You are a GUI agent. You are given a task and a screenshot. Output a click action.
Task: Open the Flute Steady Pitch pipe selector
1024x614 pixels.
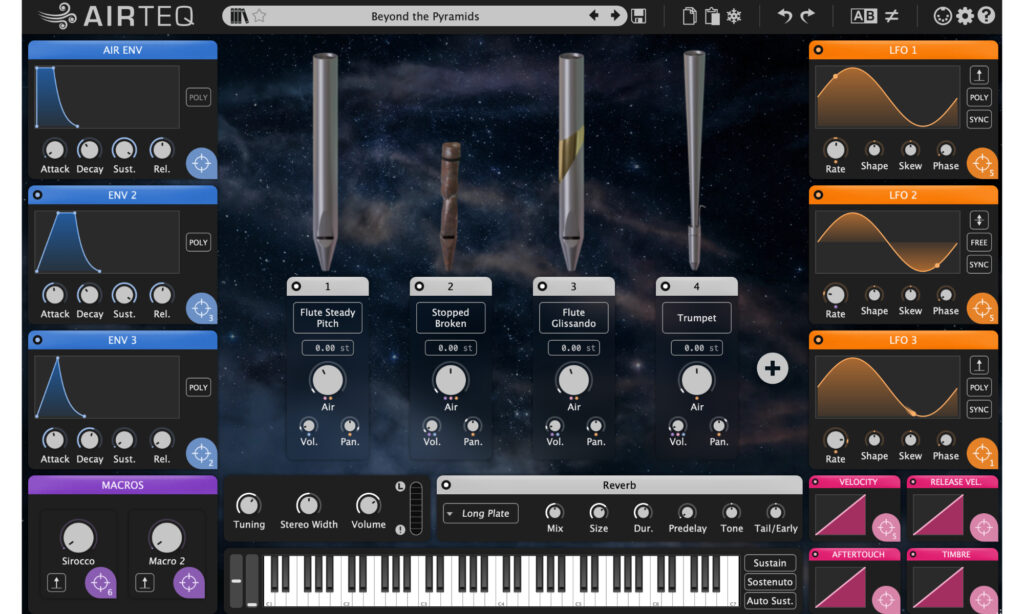coord(327,317)
